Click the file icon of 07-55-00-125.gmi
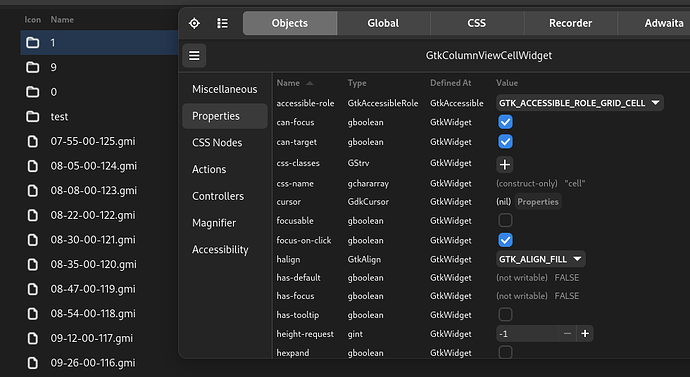This screenshot has height=377, width=690. pyautogui.click(x=33, y=142)
